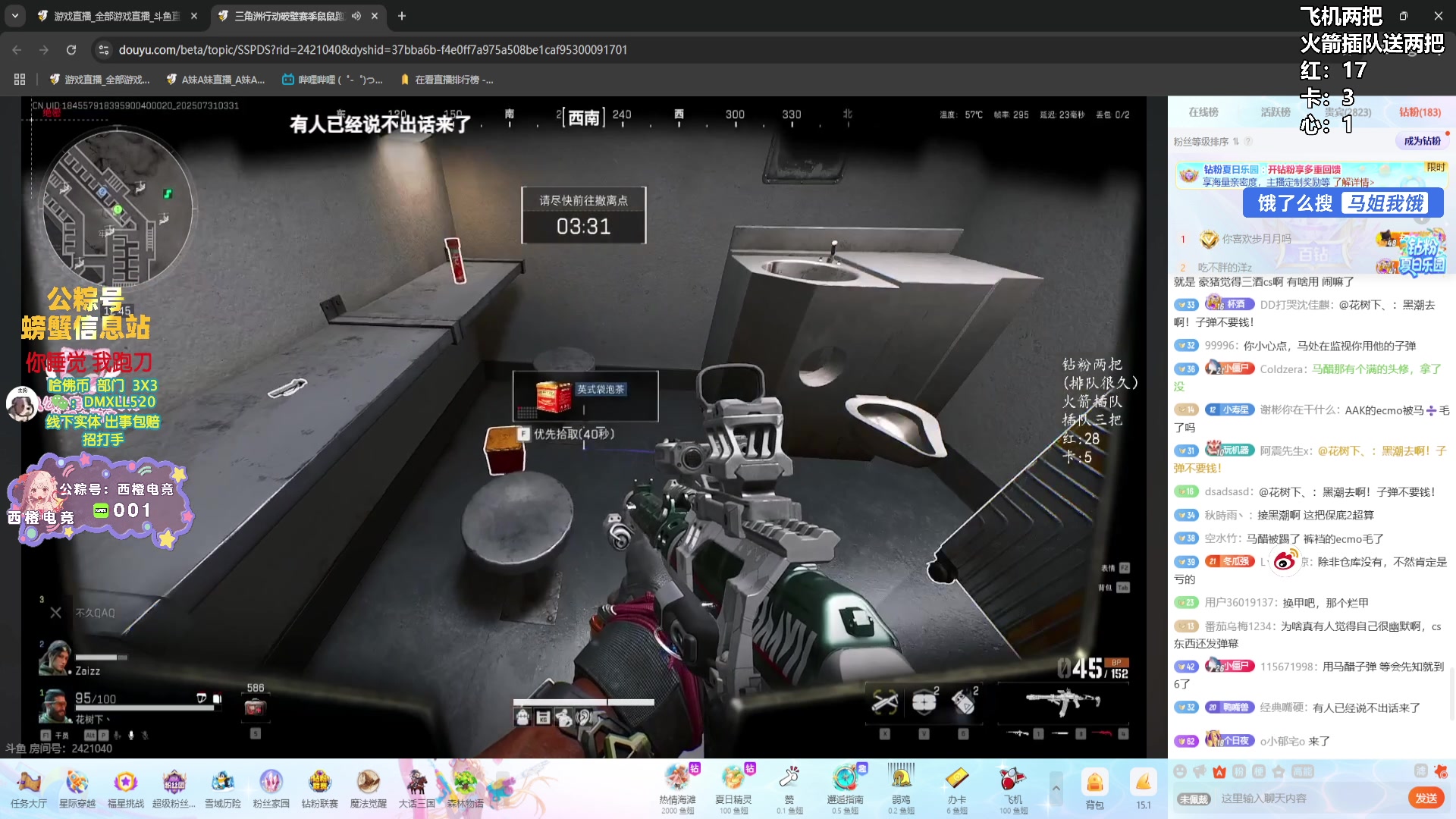The height and width of the screenshot is (819, 1456).
Task: Click the 成为钻粉 button
Action: (x=1422, y=141)
